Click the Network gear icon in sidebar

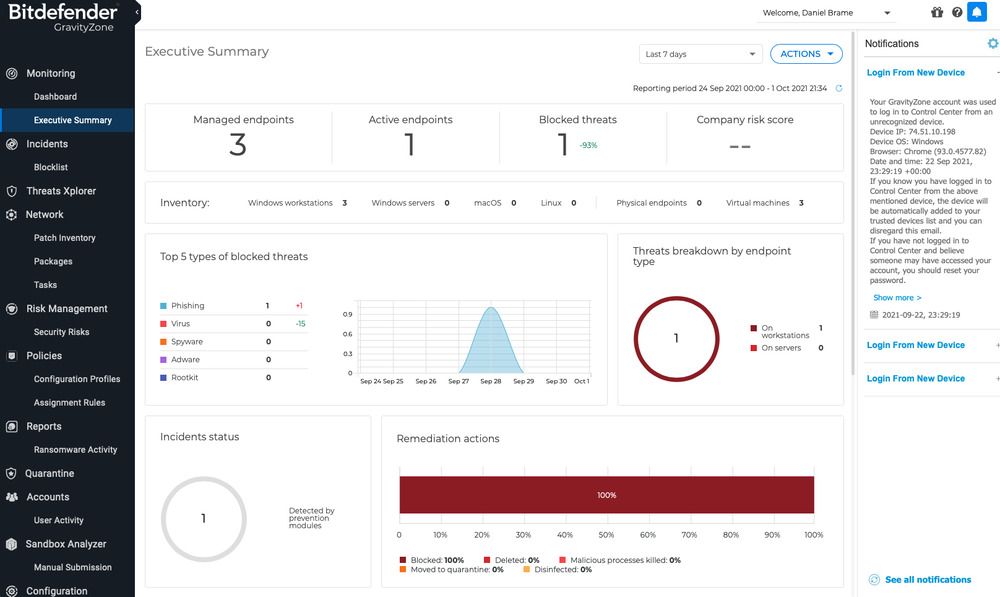[x=10, y=214]
